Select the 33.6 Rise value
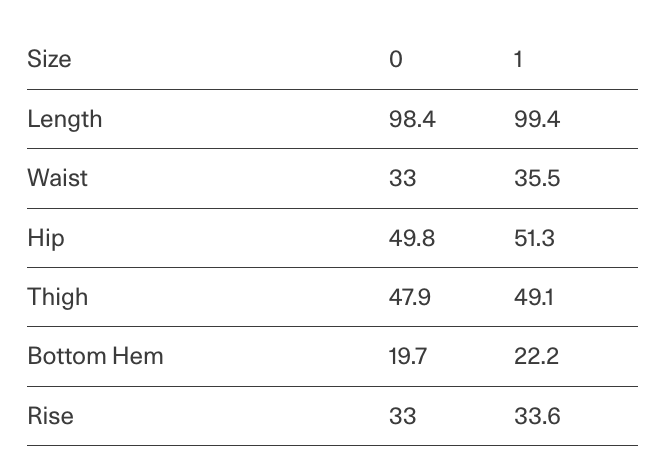This screenshot has height=464, width=660. tap(537, 416)
